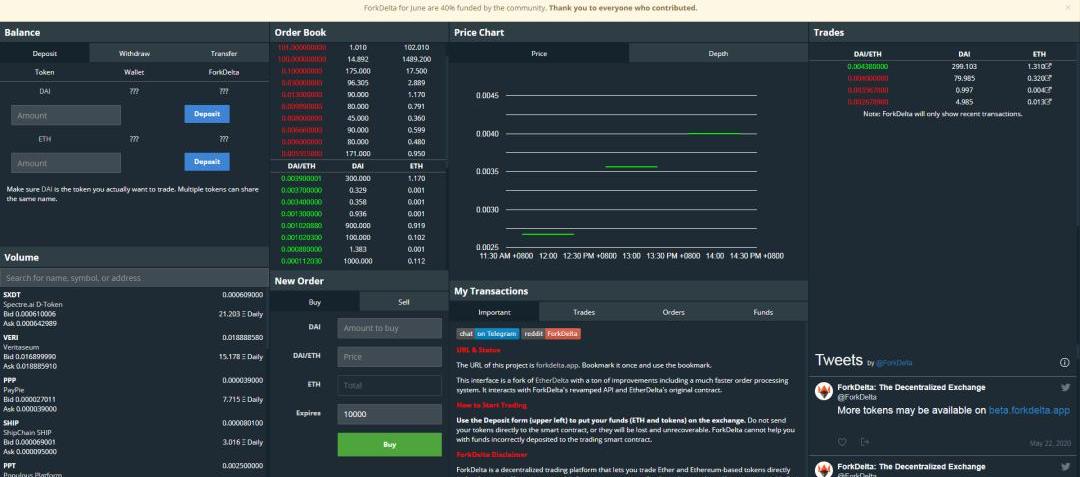Open the forkdelta.app link
Screen dimensions: 1080x477
point(556,365)
